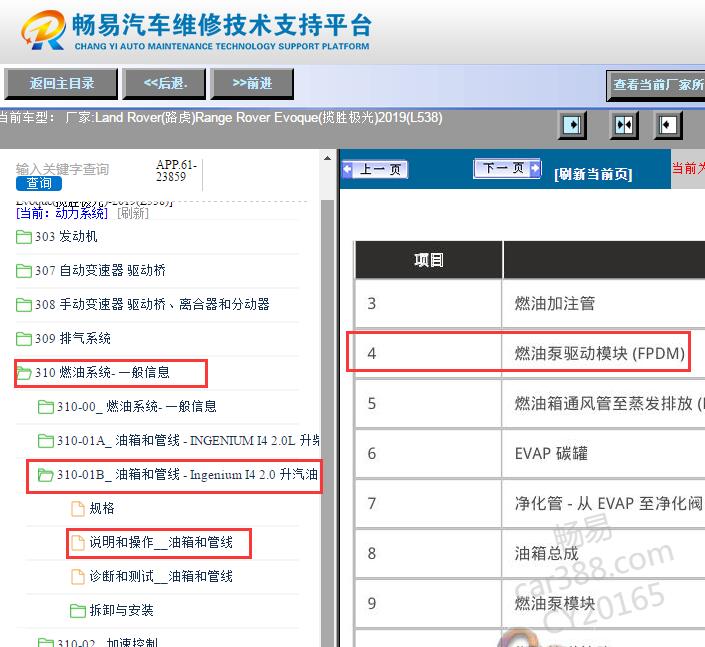Click the Chang Yi platform logo
Viewport: 705px width, 647px height.
pos(196,30)
